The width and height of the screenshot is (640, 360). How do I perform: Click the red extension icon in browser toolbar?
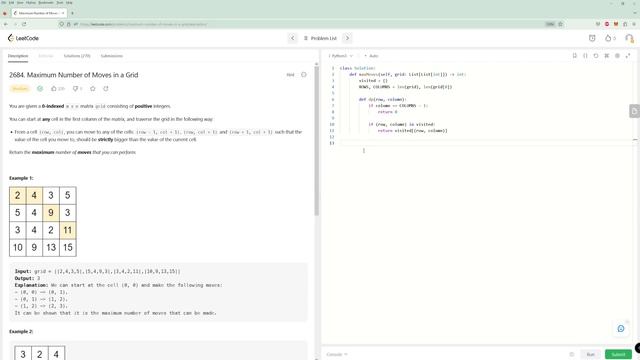click(607, 24)
